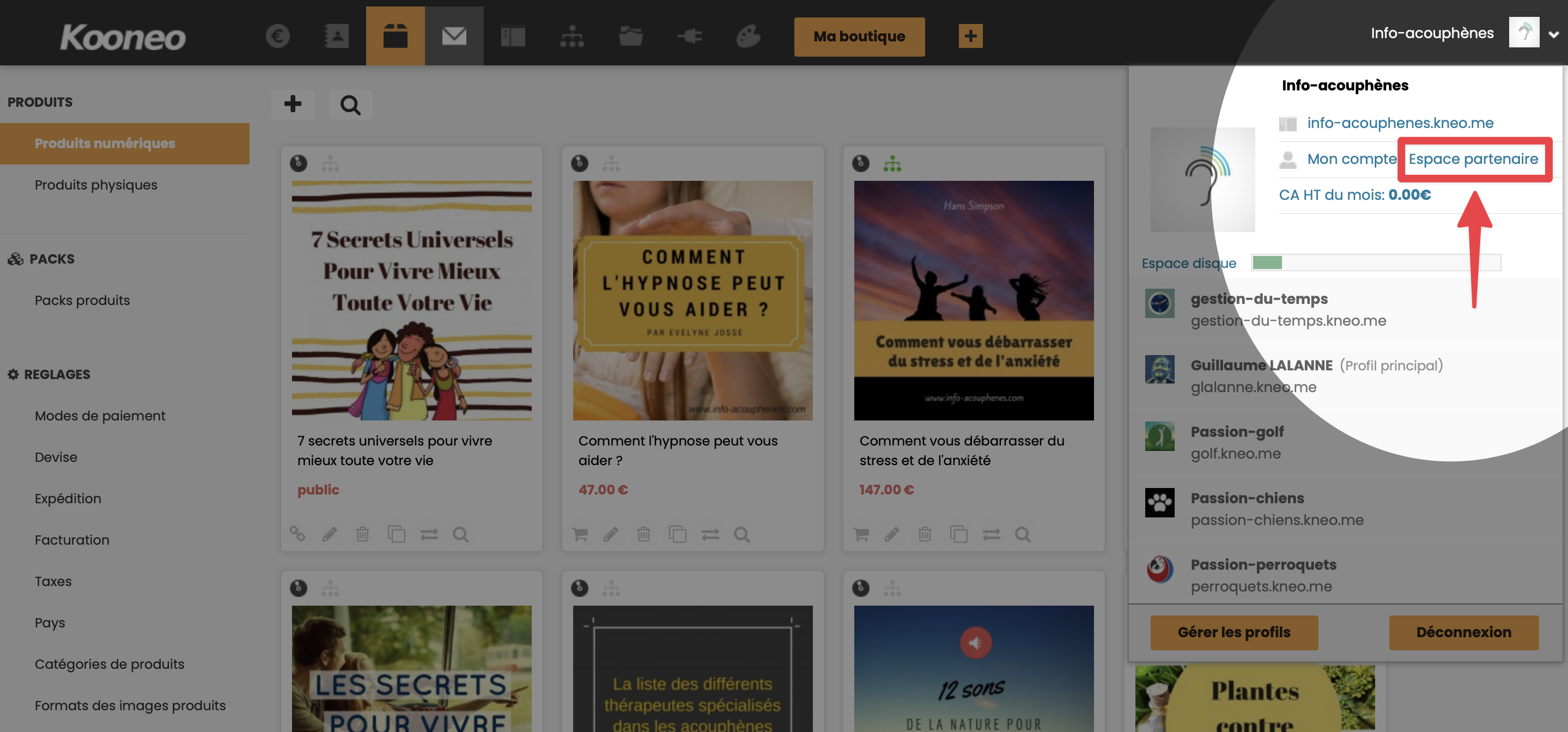
Task: Preview the 7 secrets universels product
Action: click(461, 534)
